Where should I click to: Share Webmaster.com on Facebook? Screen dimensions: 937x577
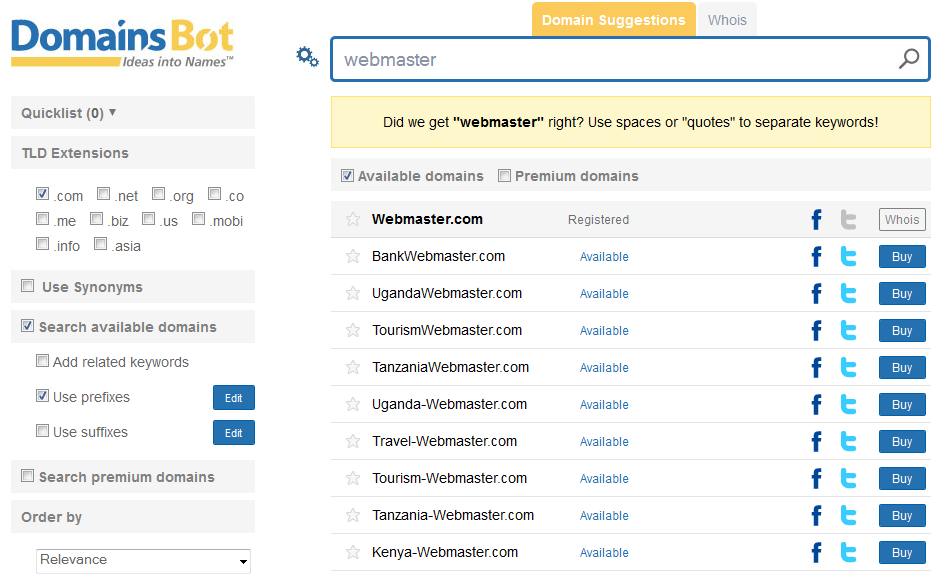coord(816,220)
